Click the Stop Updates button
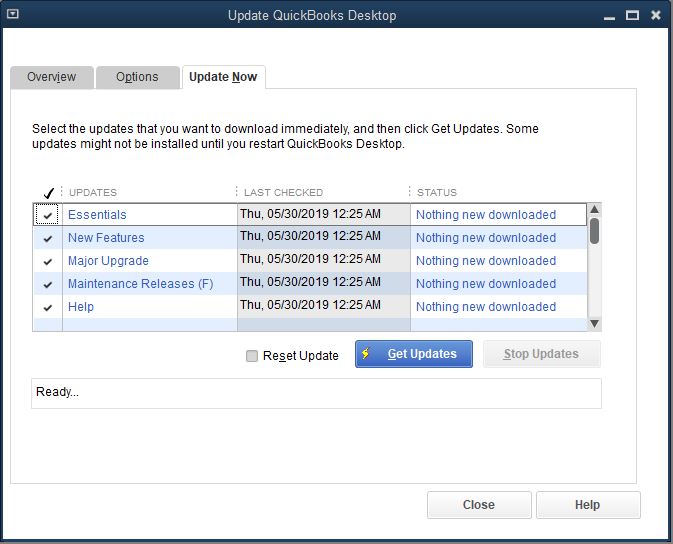673x544 pixels. click(542, 354)
